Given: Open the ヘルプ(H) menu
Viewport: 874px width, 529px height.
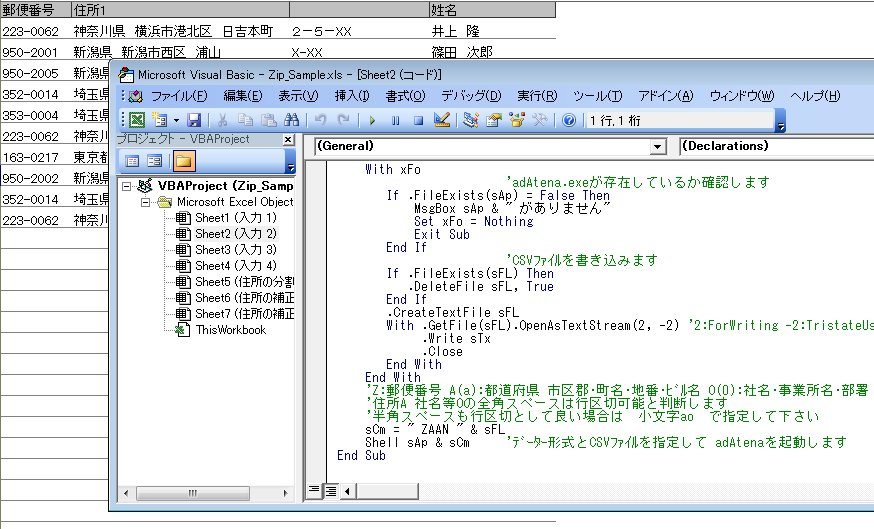Looking at the screenshot, I should pyautogui.click(x=815, y=96).
